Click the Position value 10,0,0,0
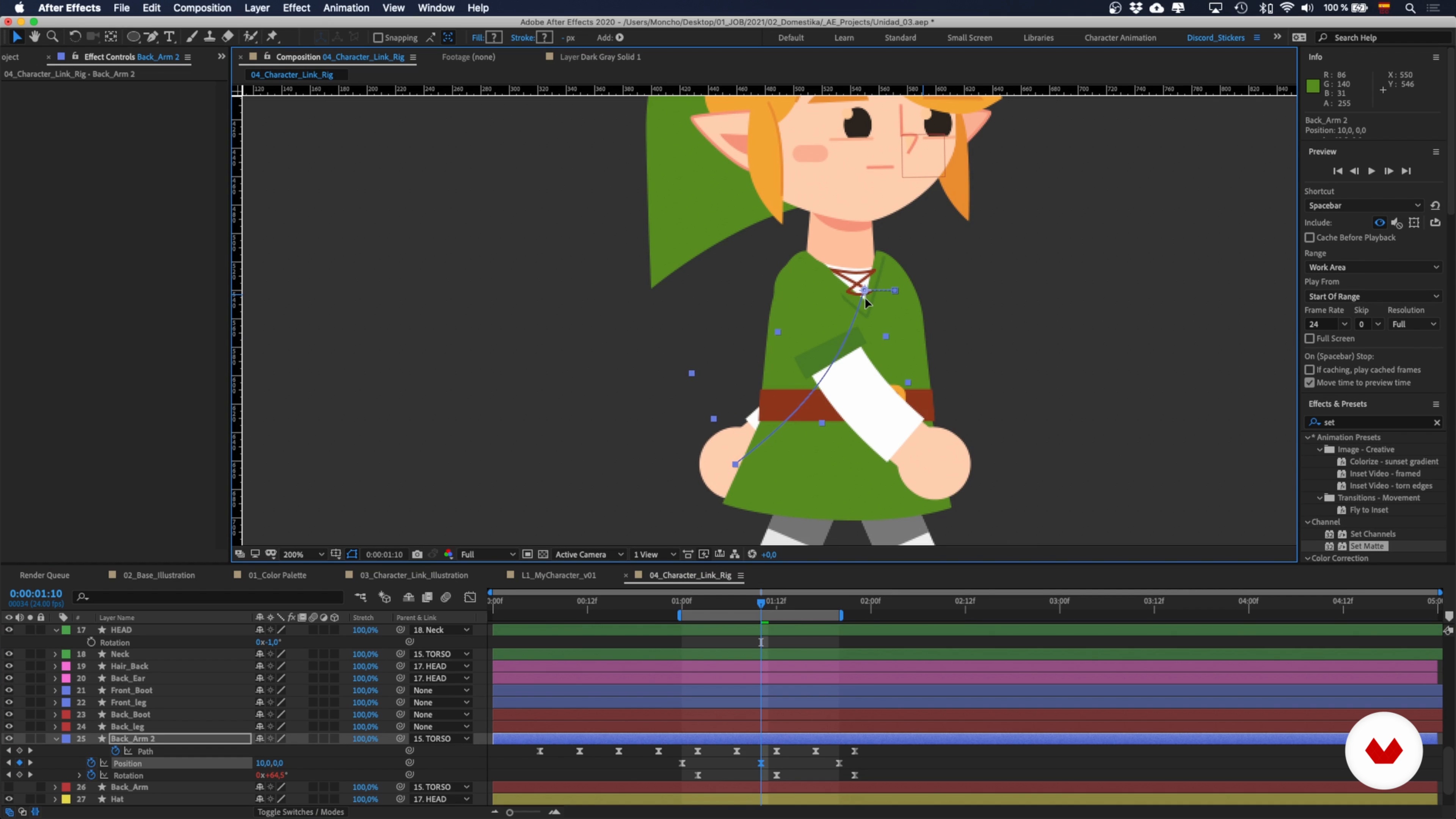This screenshot has width=1456, height=819. [269, 763]
